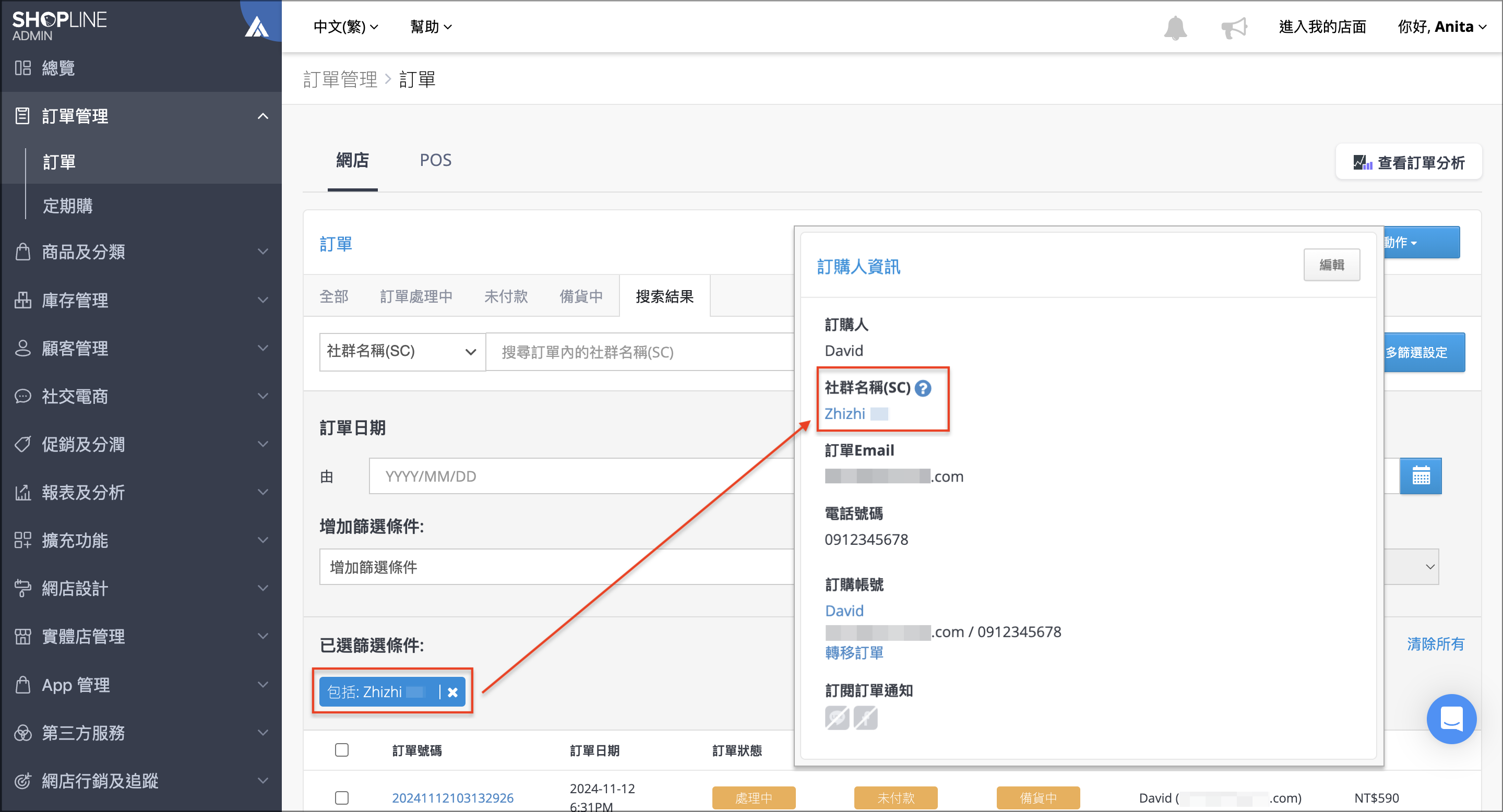Click the 總覽 dashboard icon
1503x812 pixels.
tap(23, 68)
